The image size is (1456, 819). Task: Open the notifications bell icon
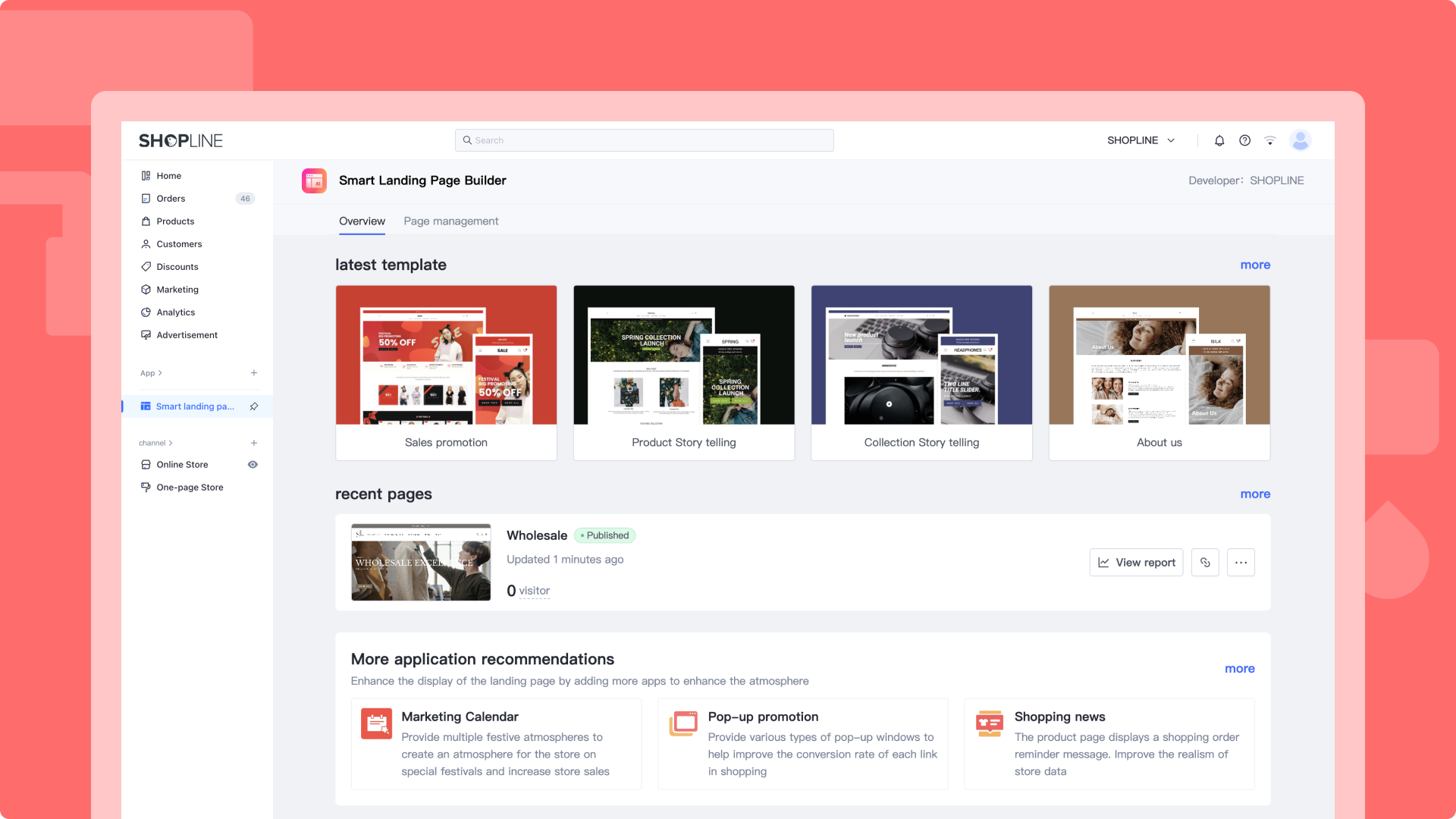pyautogui.click(x=1219, y=140)
